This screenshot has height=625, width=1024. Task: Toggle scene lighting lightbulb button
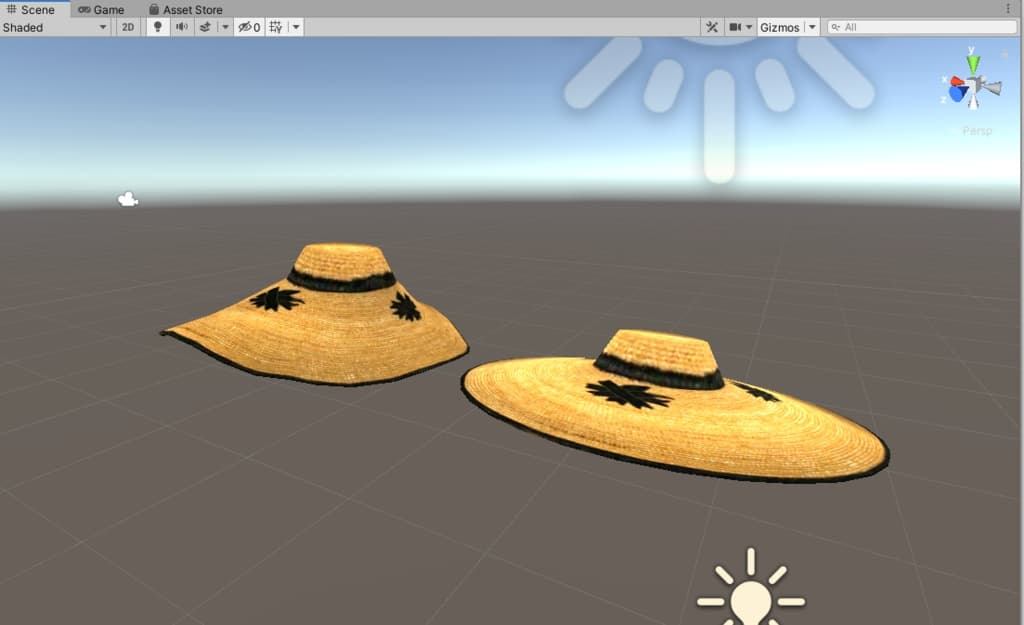tap(157, 27)
